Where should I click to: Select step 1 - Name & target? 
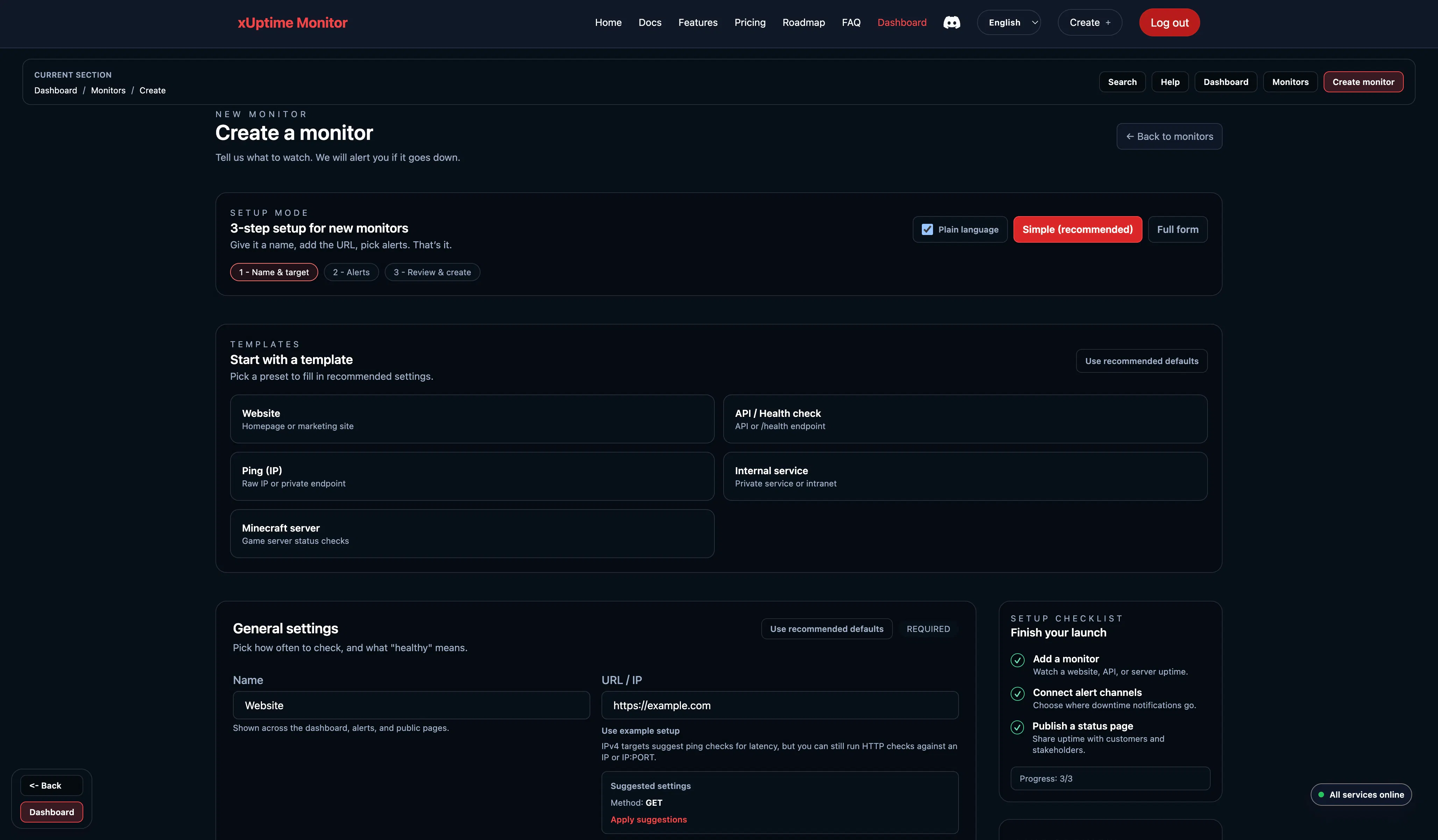coord(274,272)
